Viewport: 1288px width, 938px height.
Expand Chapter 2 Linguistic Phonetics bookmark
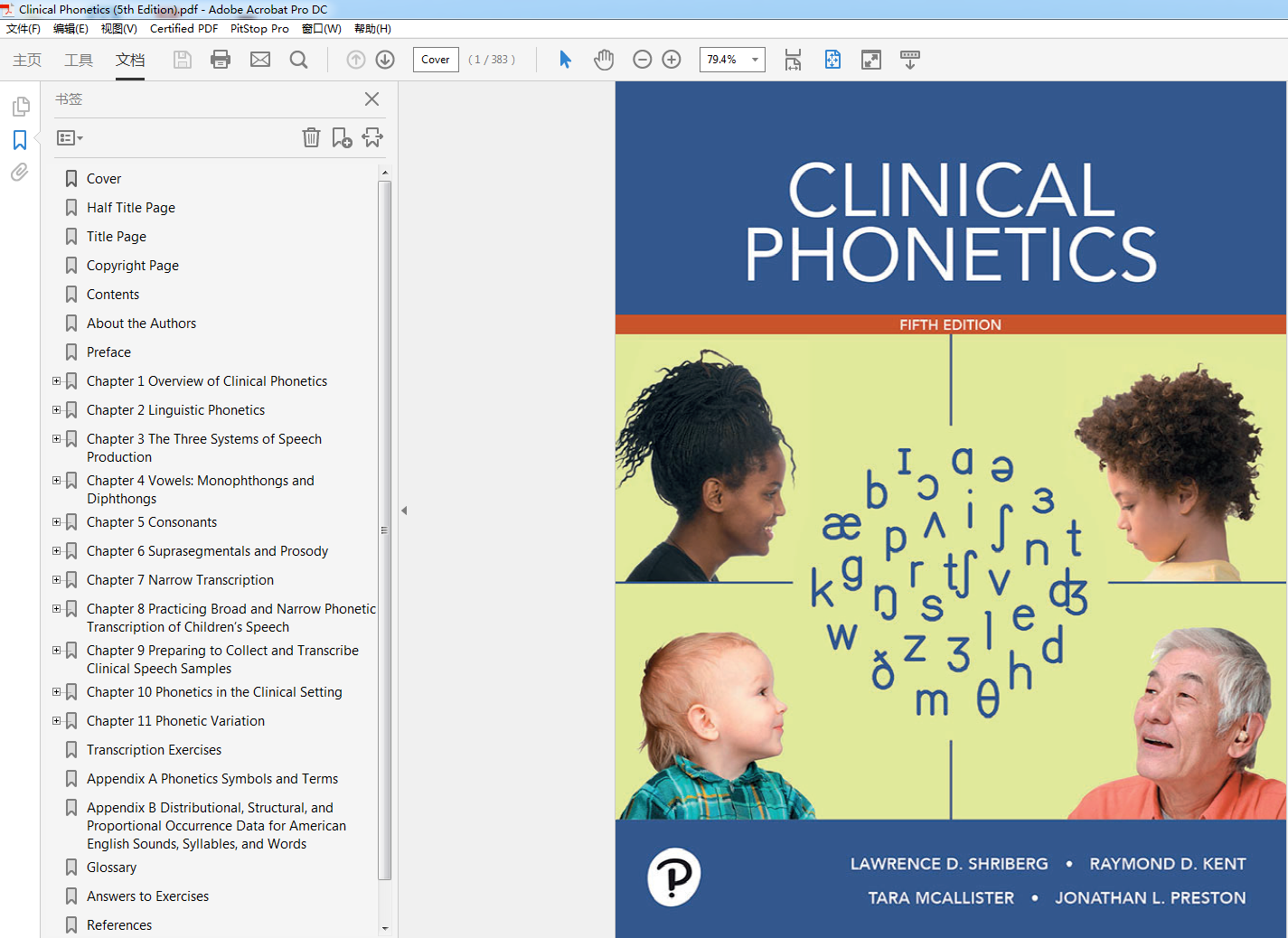coord(56,410)
